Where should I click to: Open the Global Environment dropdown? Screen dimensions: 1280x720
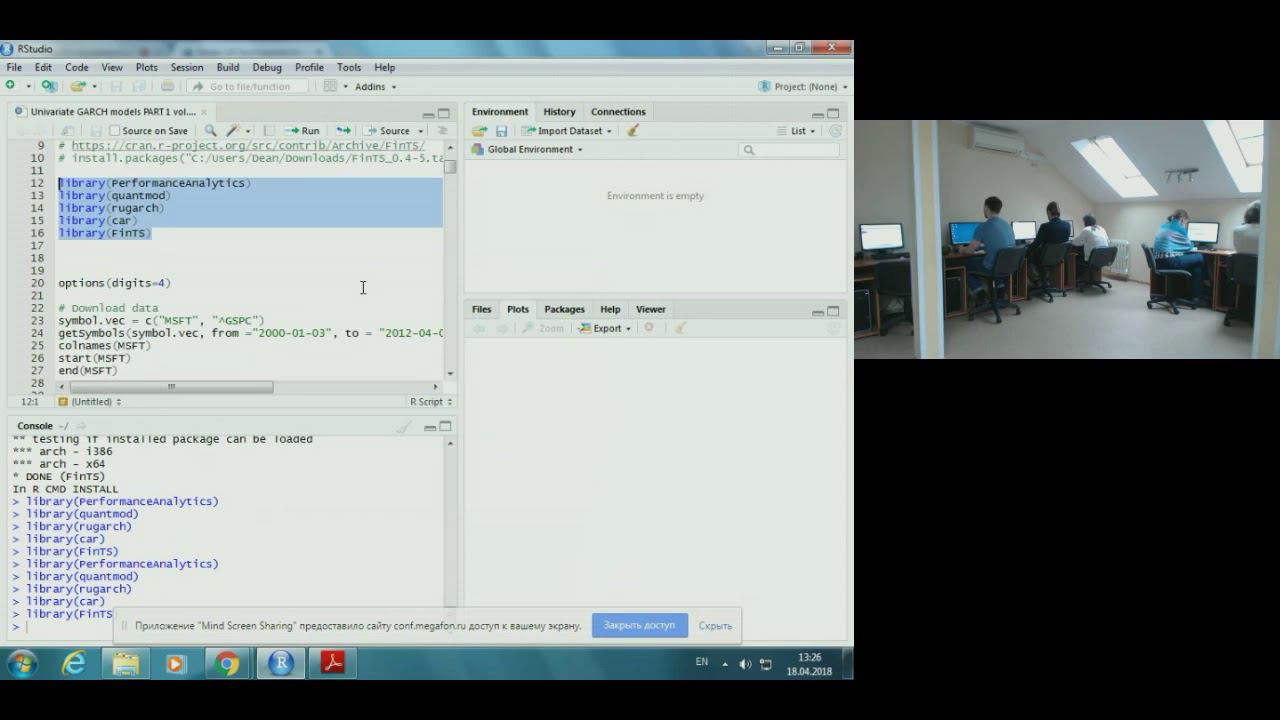pos(527,150)
